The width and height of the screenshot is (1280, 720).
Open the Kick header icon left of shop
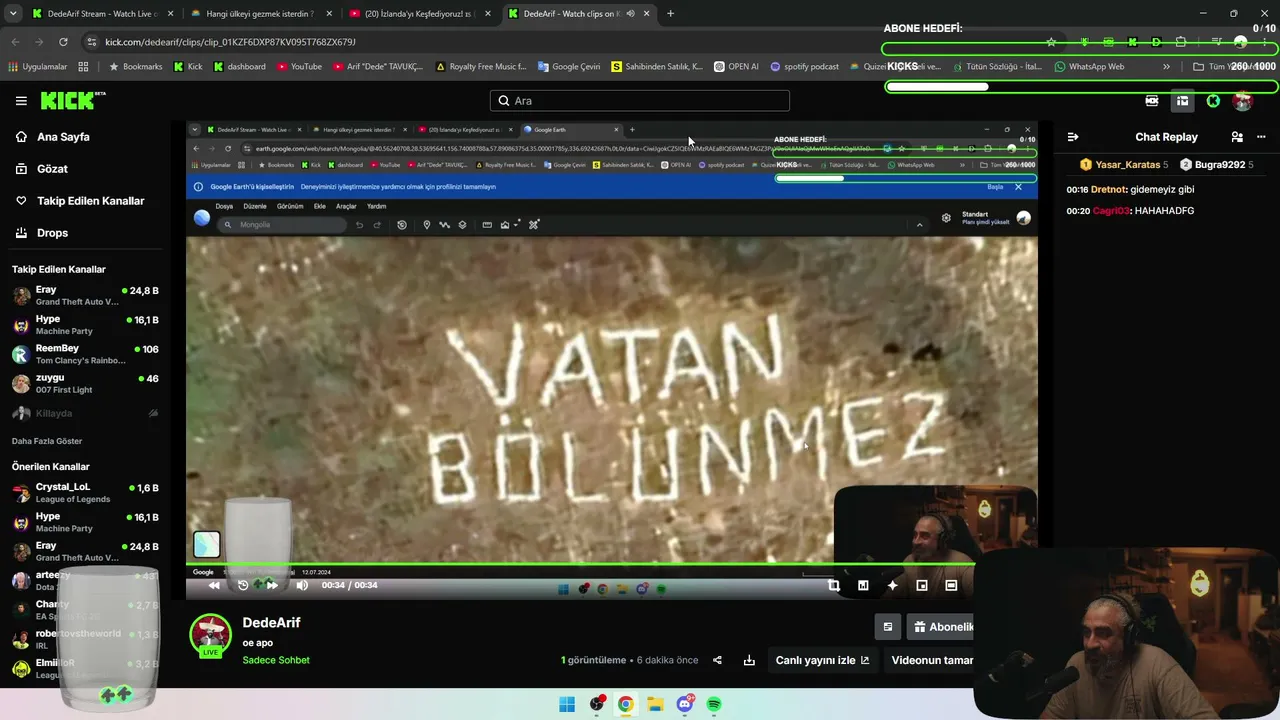coord(1152,101)
